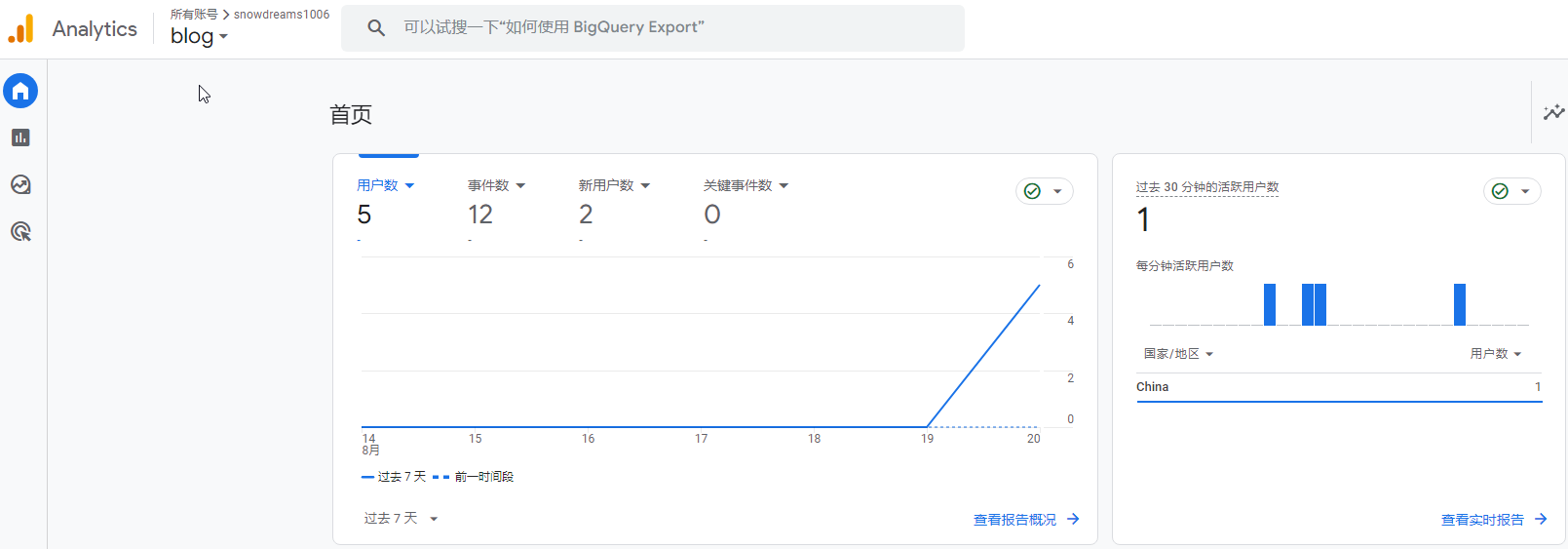Select the 新用户数 metric tab
This screenshot has width=1568, height=549.
pyautogui.click(x=614, y=185)
